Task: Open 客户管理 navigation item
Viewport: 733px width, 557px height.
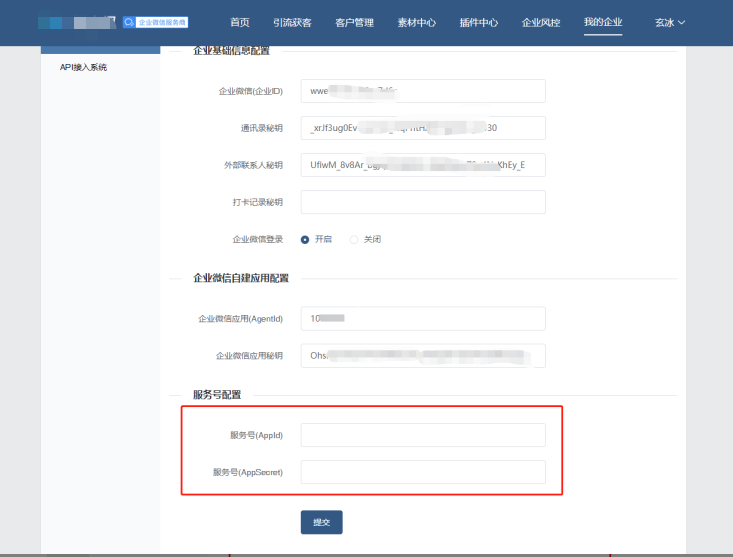Action: [354, 22]
